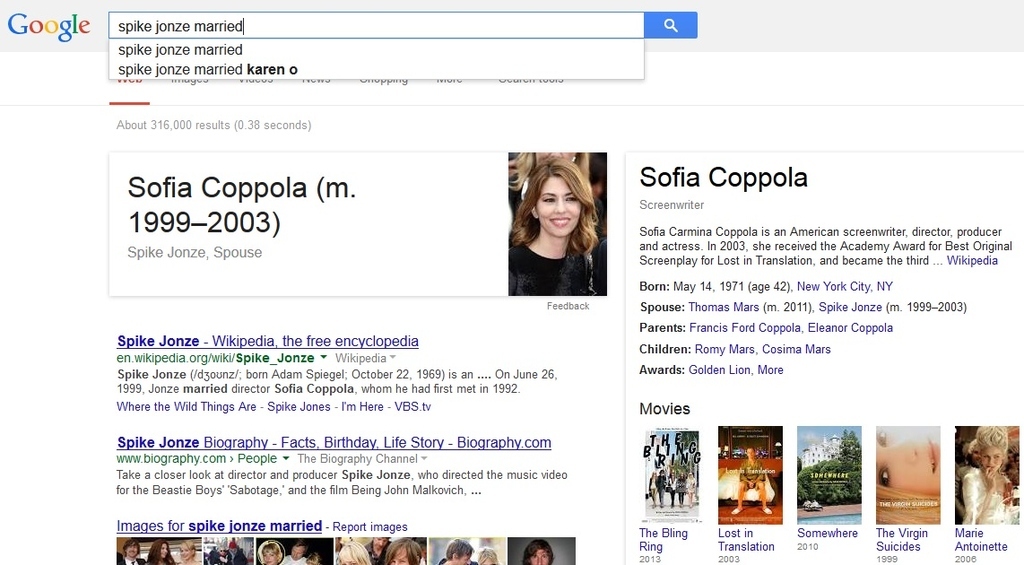This screenshot has width=1024, height=565.
Task: Click 'Spike Jonze, Spouse' caption text
Action: coord(195,252)
